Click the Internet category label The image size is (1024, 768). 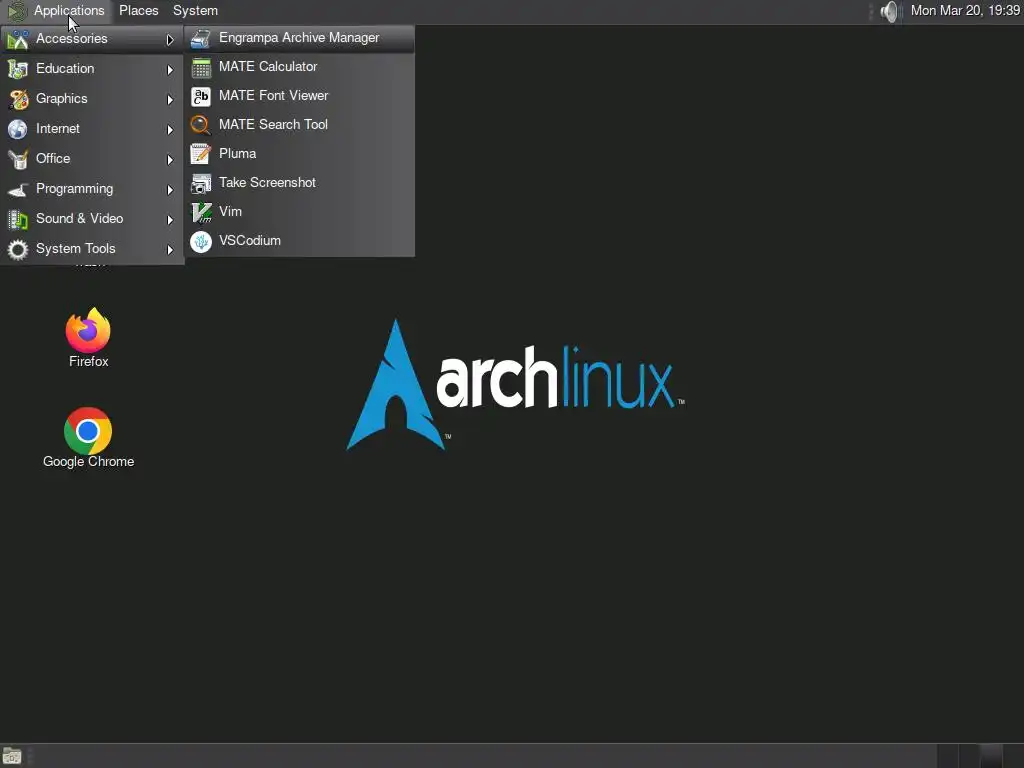[57, 129]
